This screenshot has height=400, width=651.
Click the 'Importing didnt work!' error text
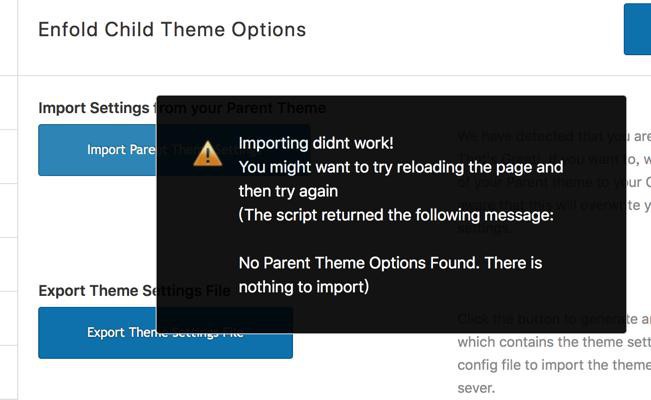tap(316, 142)
